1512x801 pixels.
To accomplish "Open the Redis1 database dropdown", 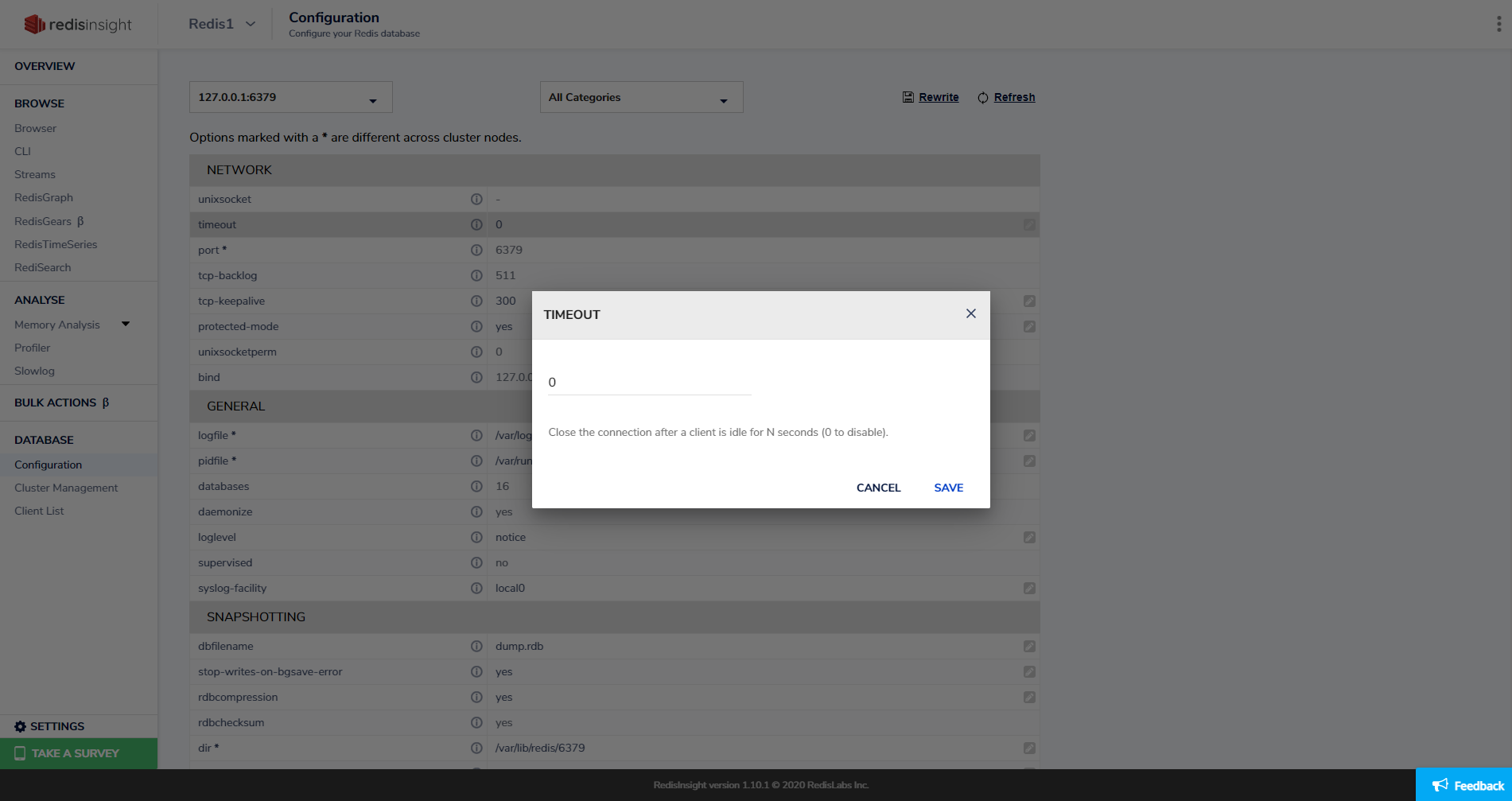I will point(222,24).
